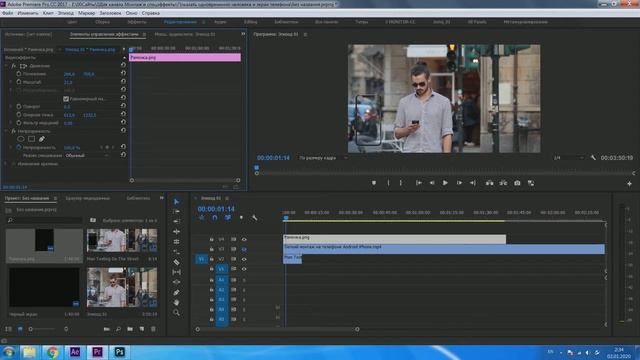This screenshot has height=360, width=640.
Task: Expand the Time Remapping group
Action: [x=6, y=164]
